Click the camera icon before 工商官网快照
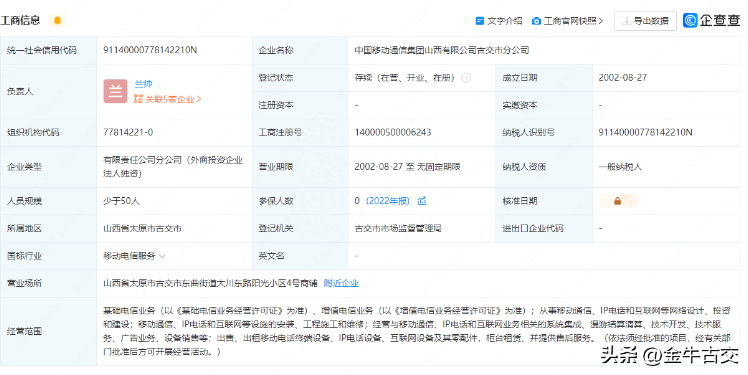 [x=537, y=21]
